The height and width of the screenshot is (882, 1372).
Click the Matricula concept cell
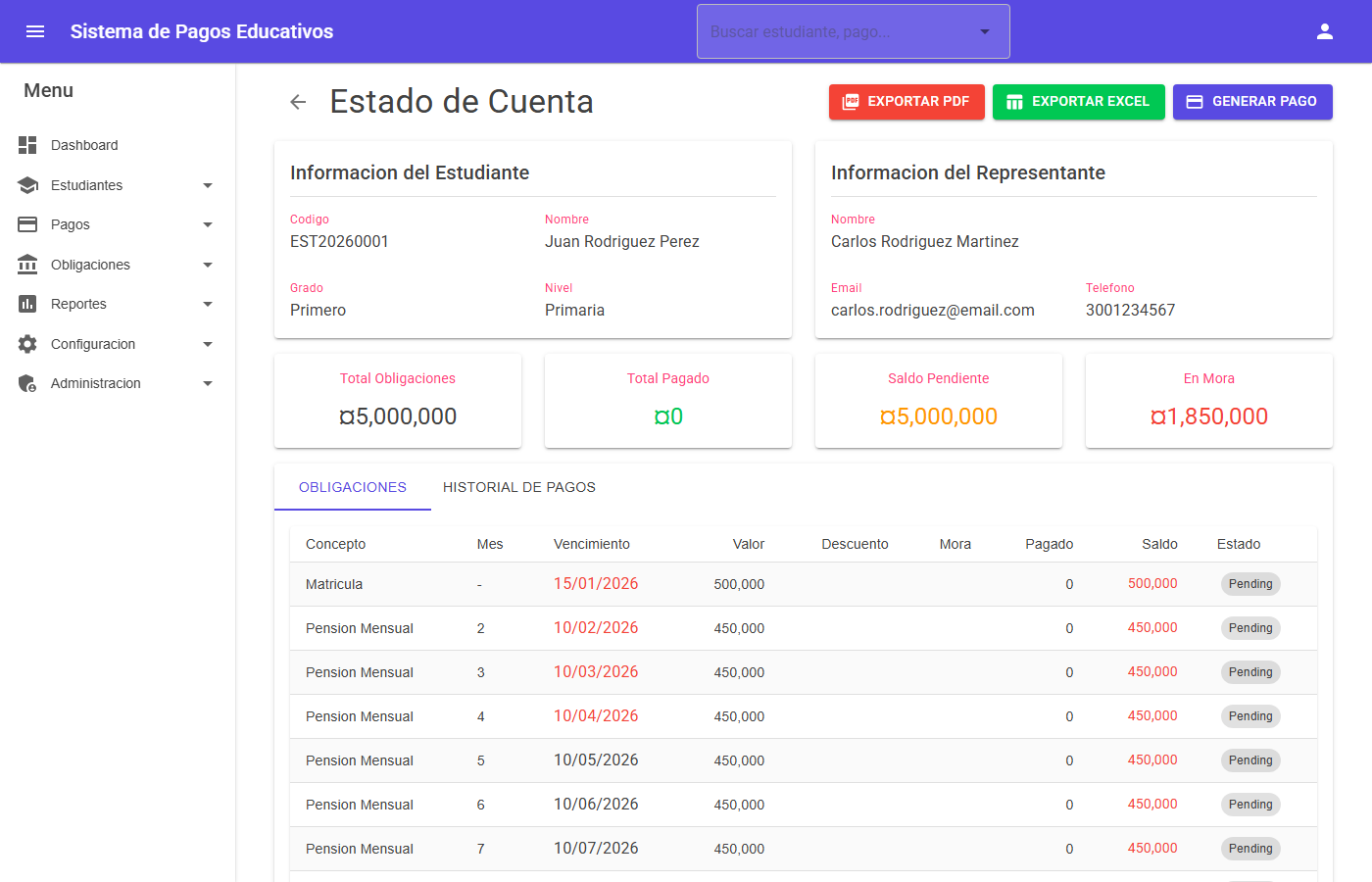tap(334, 584)
